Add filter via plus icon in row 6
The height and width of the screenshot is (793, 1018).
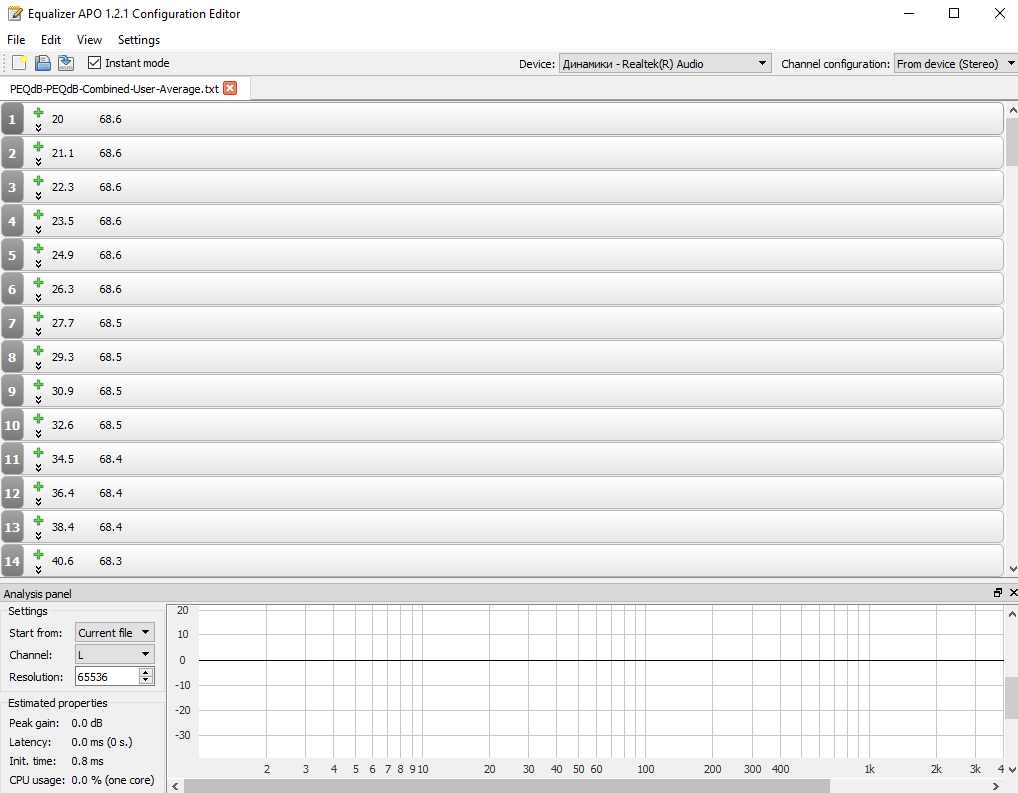coord(38,283)
